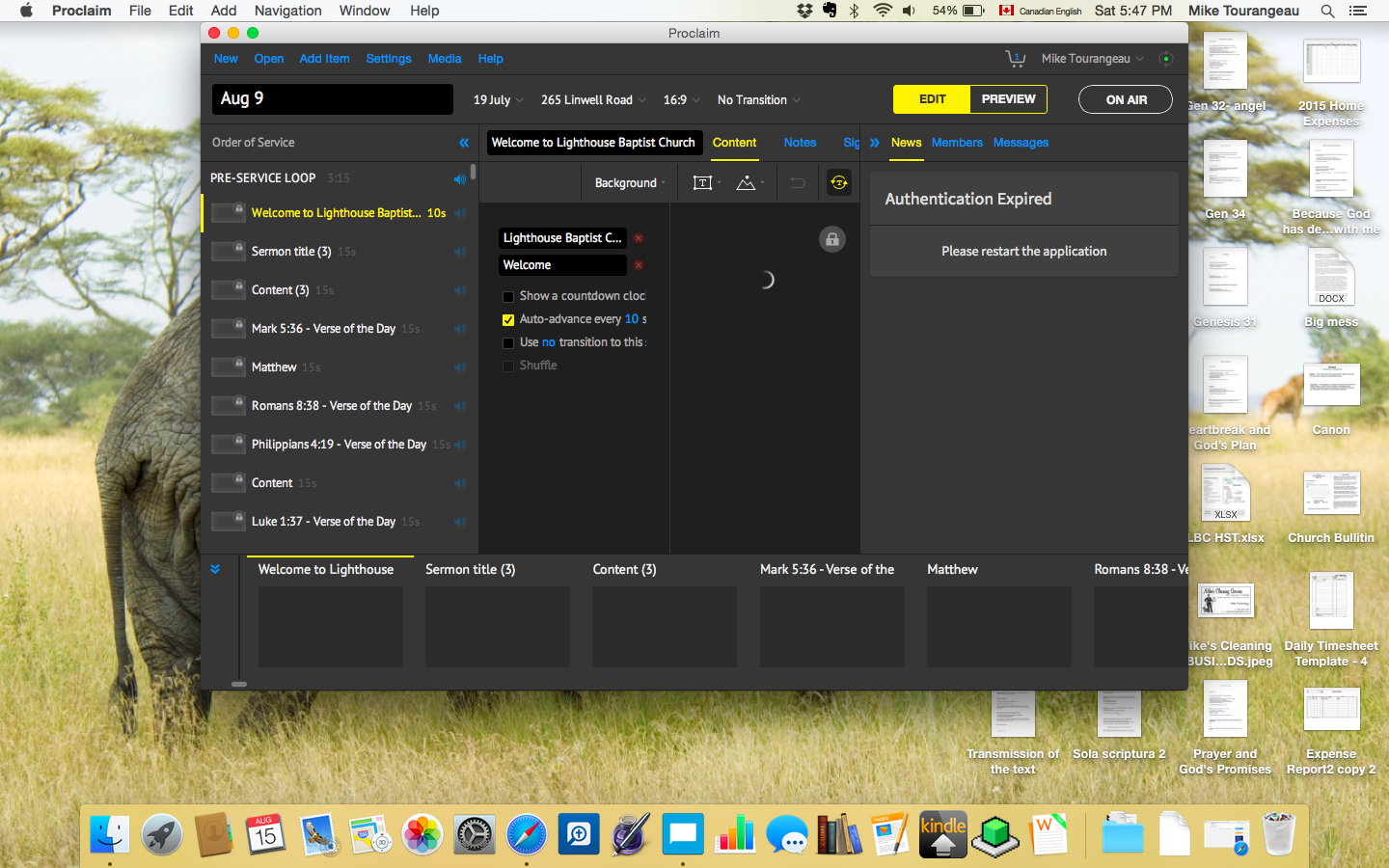Toggle audio for Mark 5:36 item
The width and height of the screenshot is (1389, 868).
pos(460,329)
